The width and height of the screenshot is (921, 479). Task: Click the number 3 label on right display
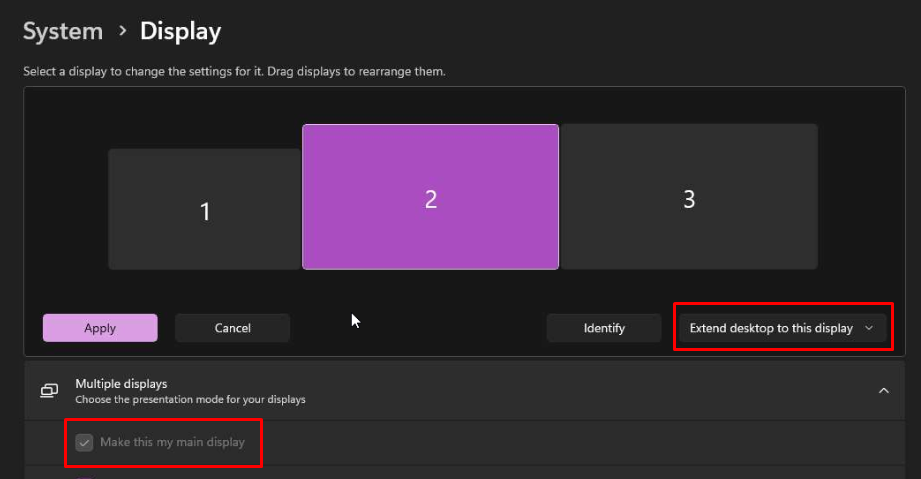click(688, 199)
